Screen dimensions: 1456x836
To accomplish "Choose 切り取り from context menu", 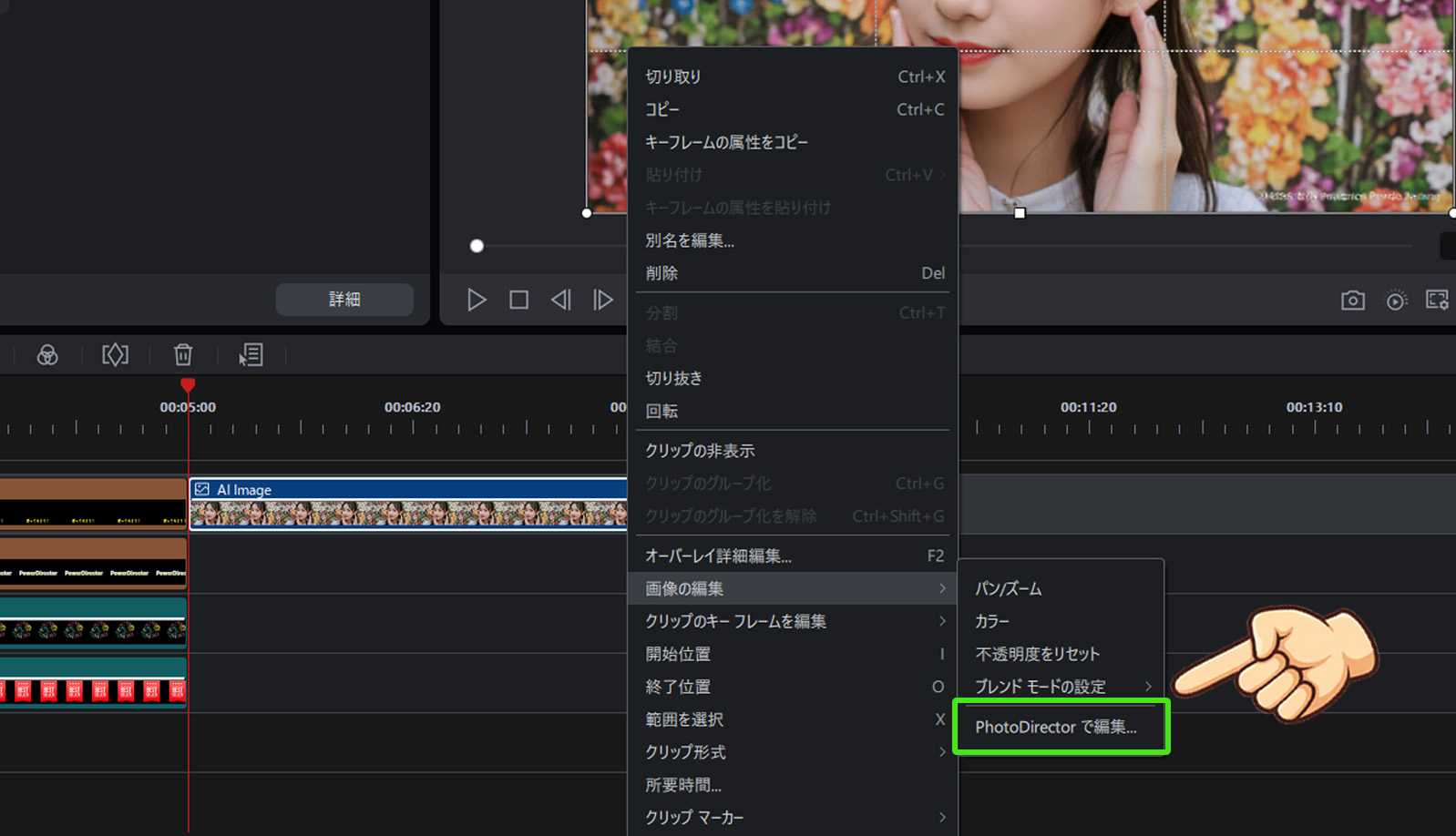I will click(793, 76).
